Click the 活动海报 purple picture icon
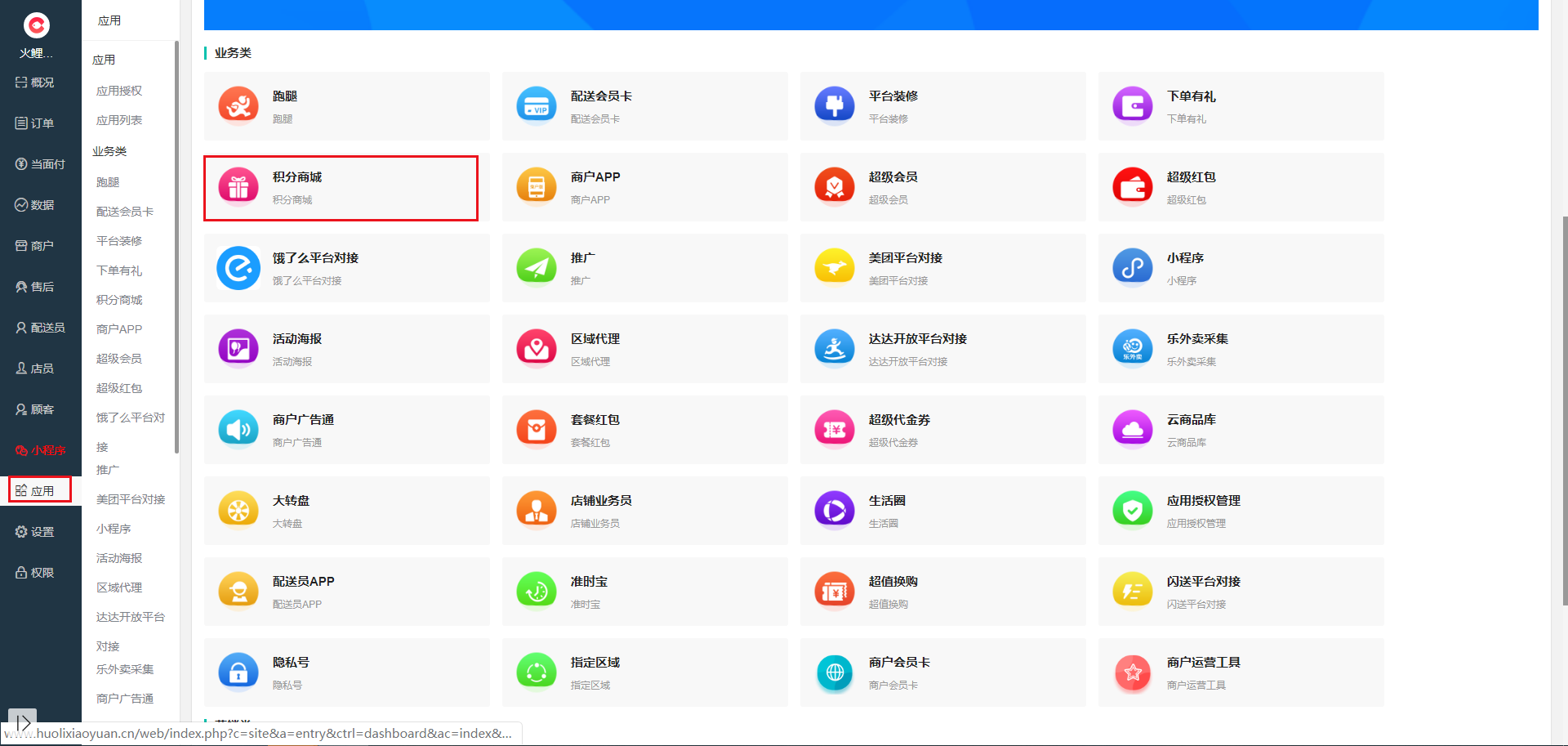 238,349
